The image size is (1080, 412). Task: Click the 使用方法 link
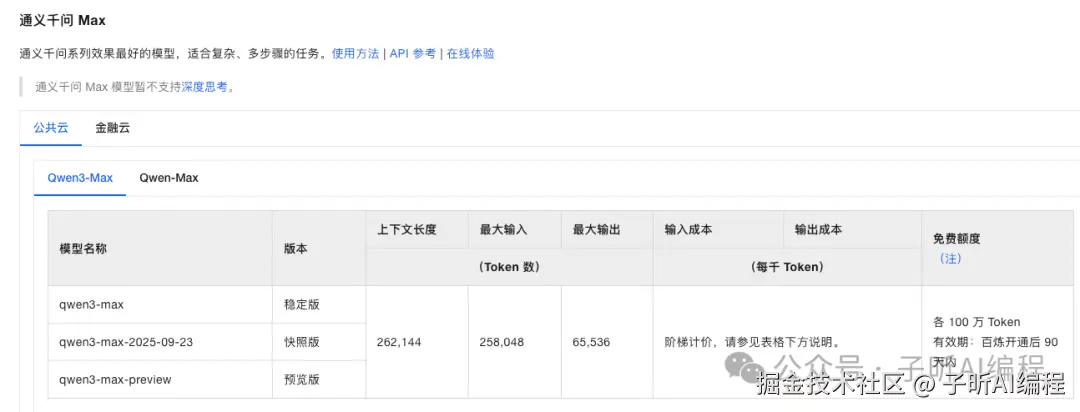[355, 53]
